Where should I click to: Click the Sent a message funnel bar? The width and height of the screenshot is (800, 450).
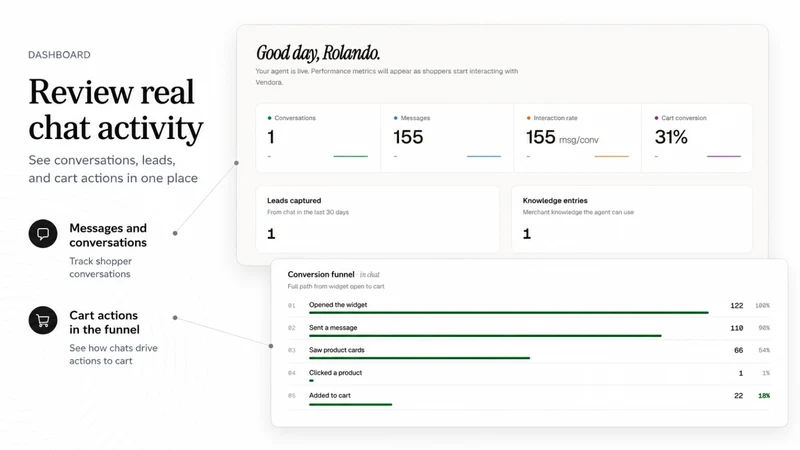pos(485,336)
